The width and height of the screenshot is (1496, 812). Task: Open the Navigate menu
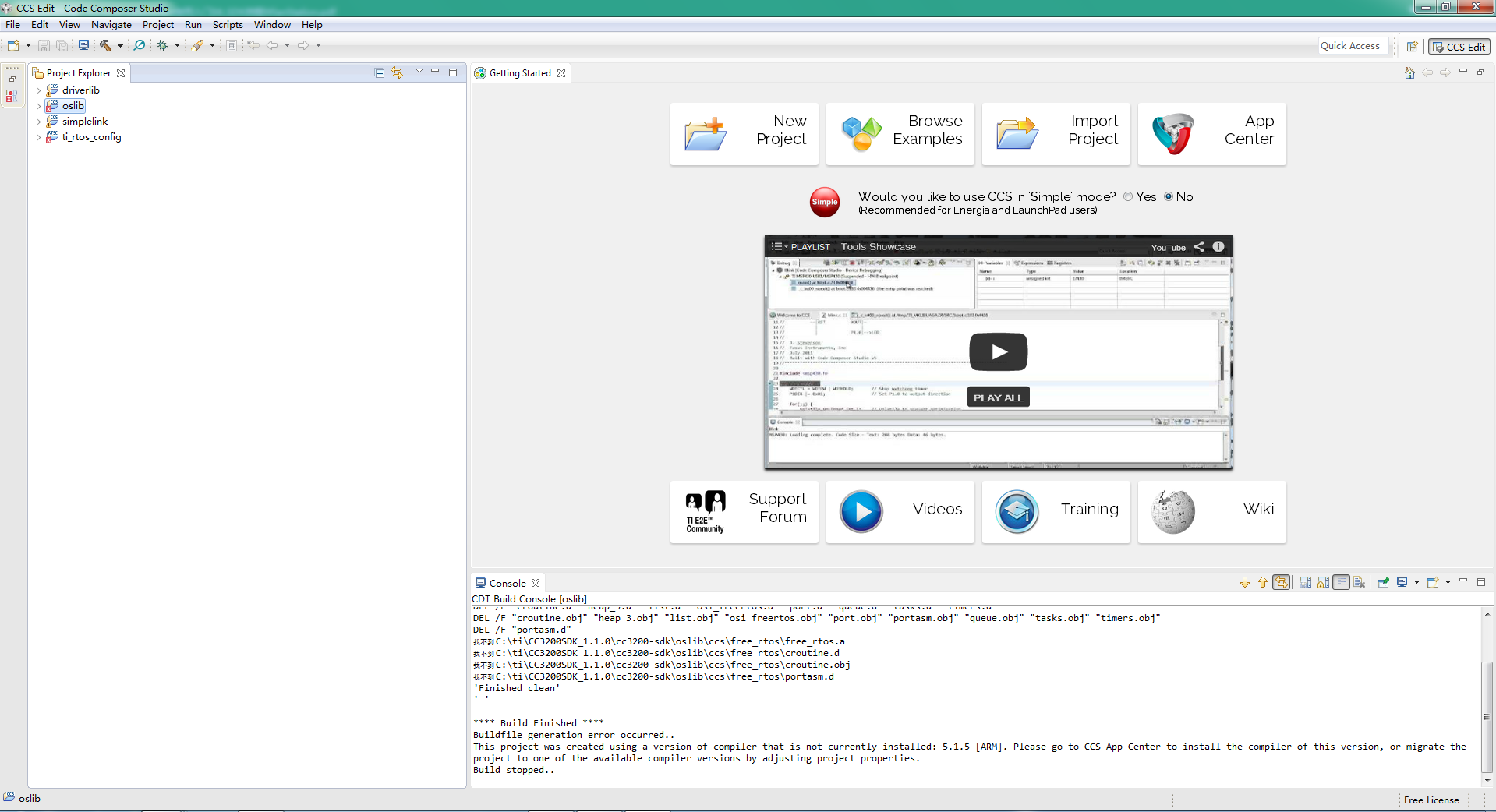coord(111,24)
